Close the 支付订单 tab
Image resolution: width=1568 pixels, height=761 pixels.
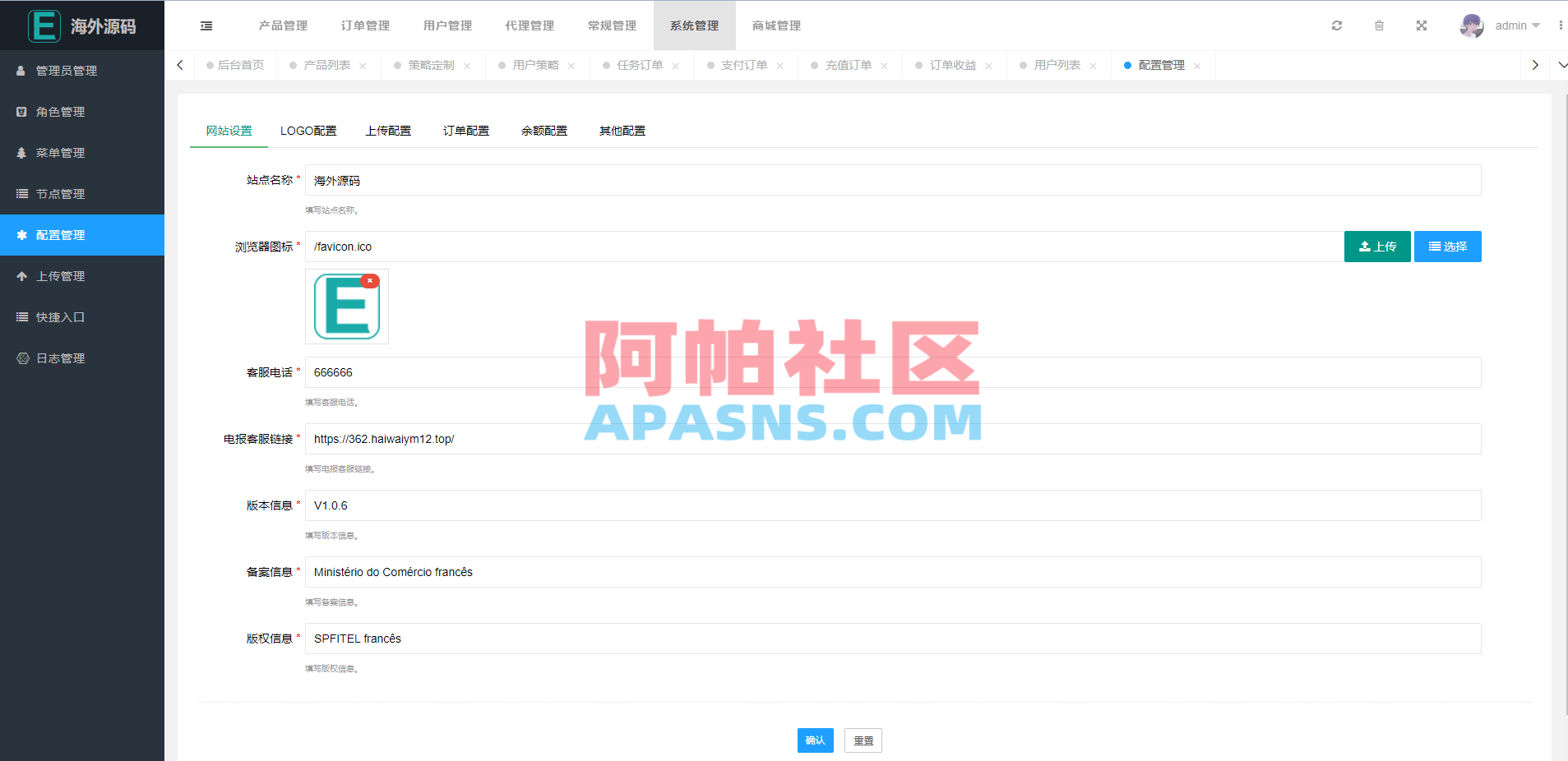tap(780, 65)
